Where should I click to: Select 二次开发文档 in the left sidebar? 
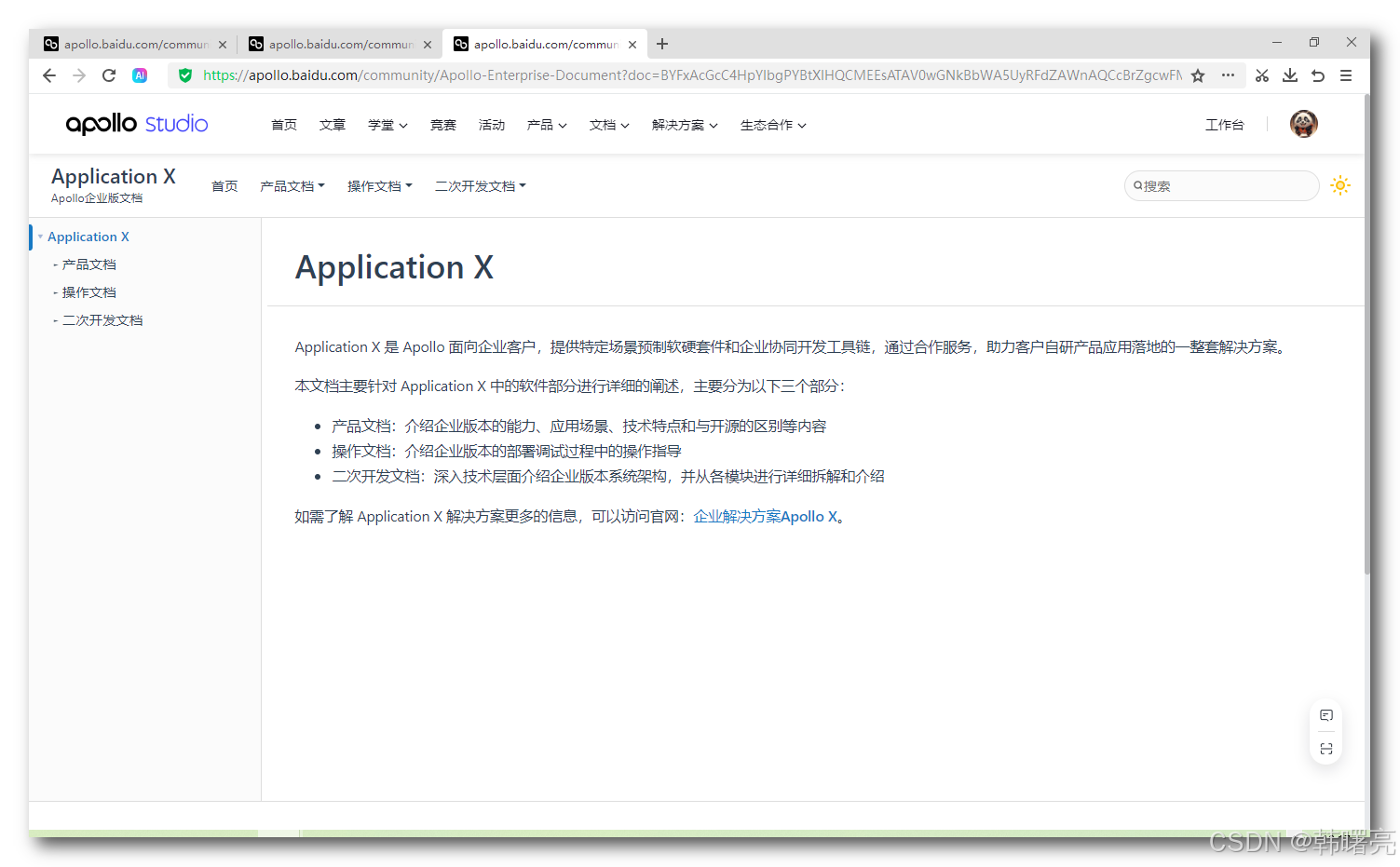tap(102, 320)
